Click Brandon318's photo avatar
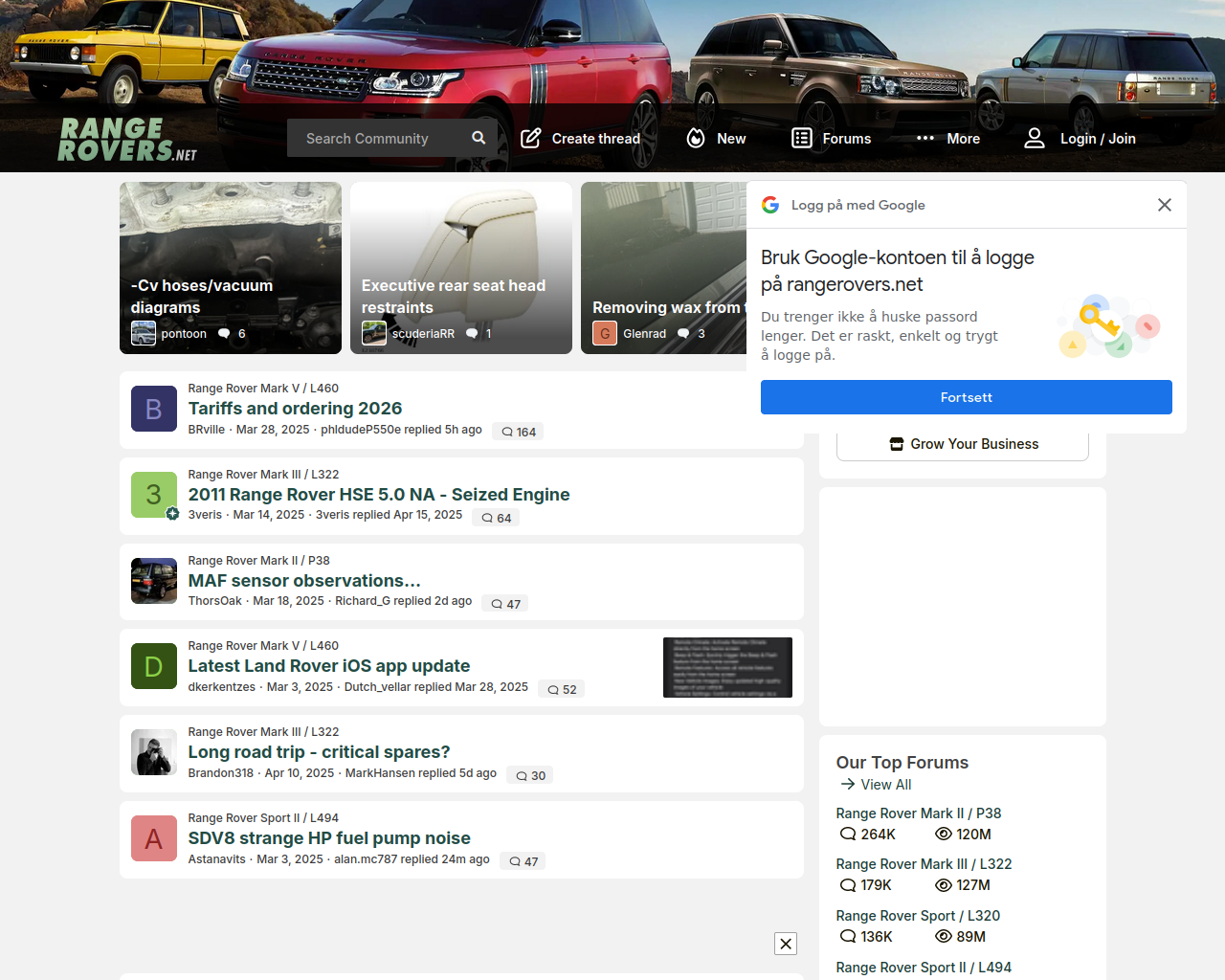 [x=154, y=752]
